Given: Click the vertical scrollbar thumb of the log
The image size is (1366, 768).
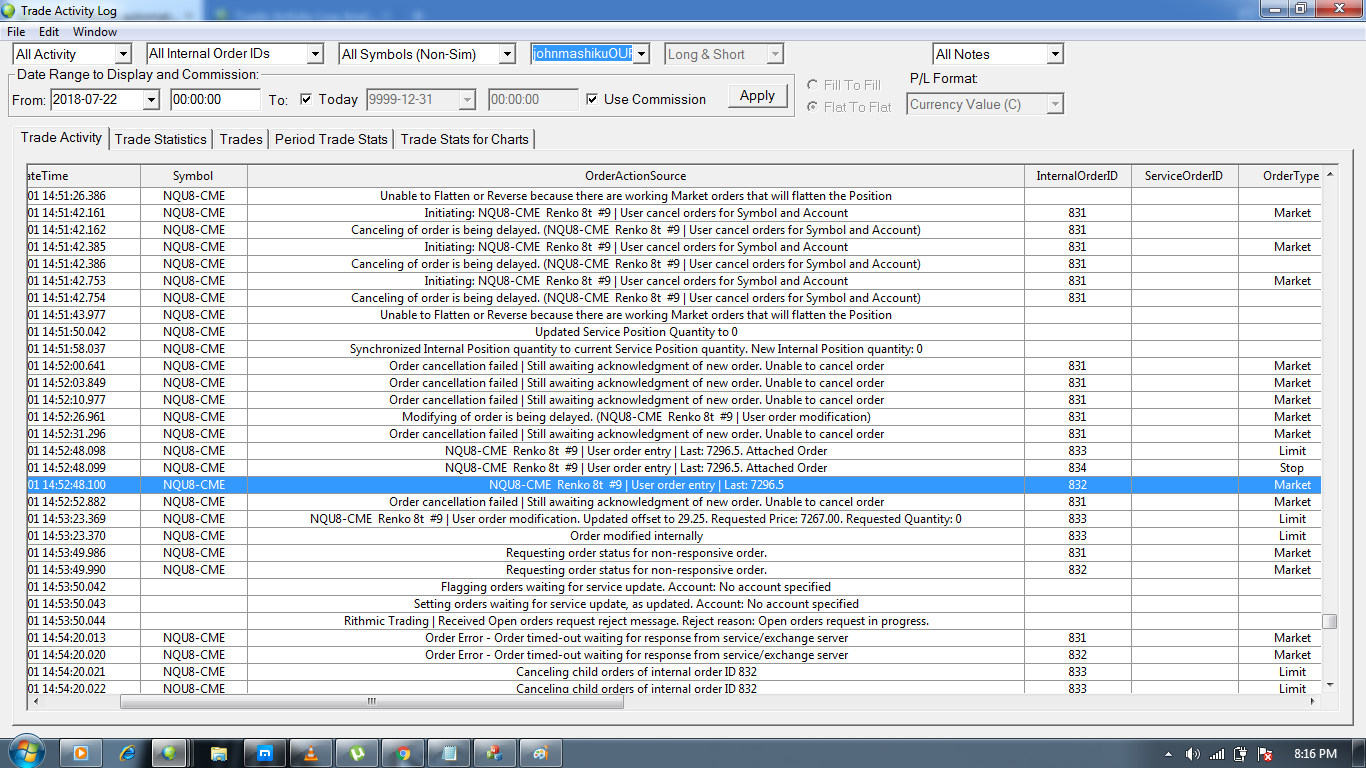Looking at the screenshot, I should (1329, 621).
